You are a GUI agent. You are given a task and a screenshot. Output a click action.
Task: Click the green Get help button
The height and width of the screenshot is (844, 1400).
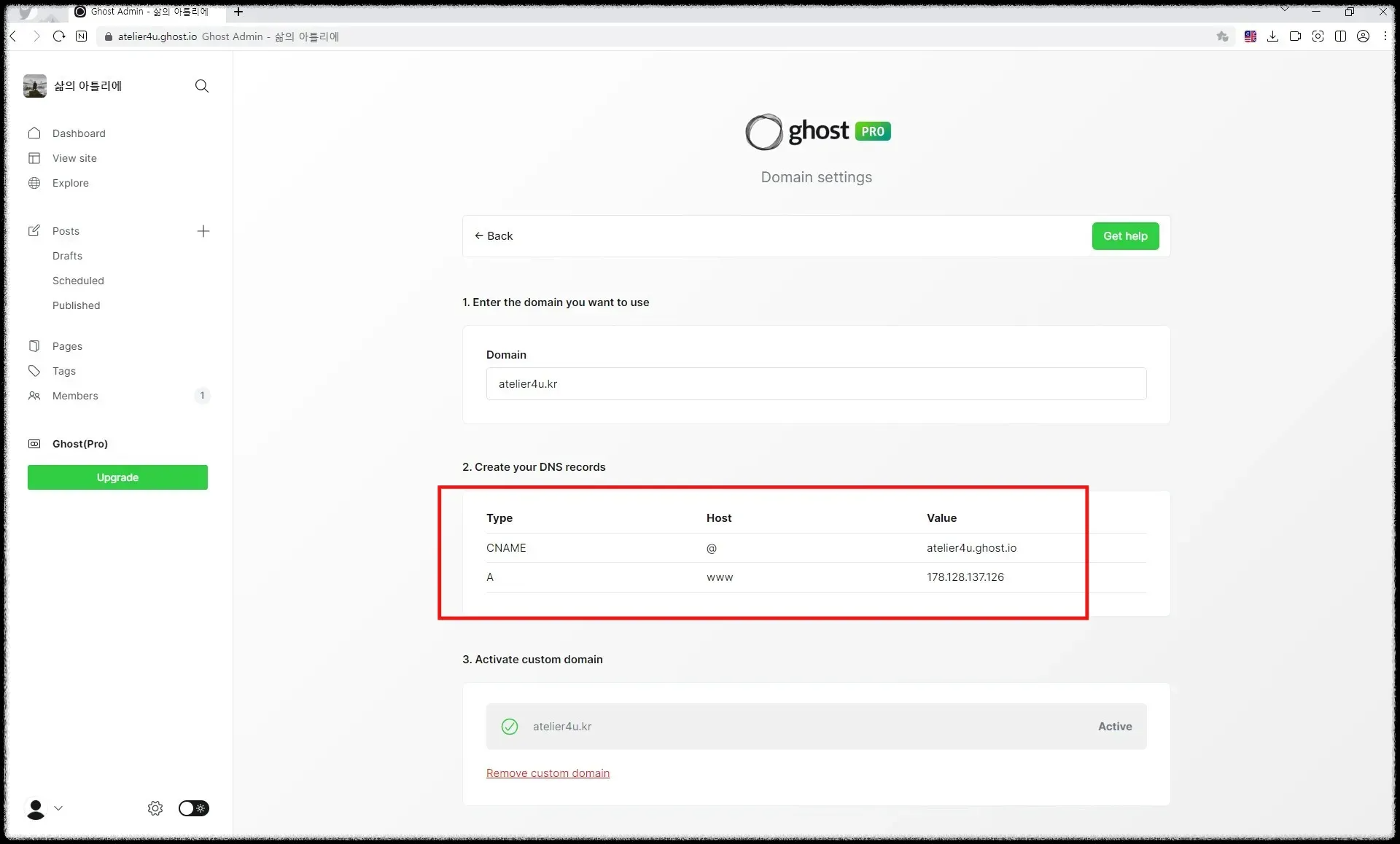[1125, 236]
